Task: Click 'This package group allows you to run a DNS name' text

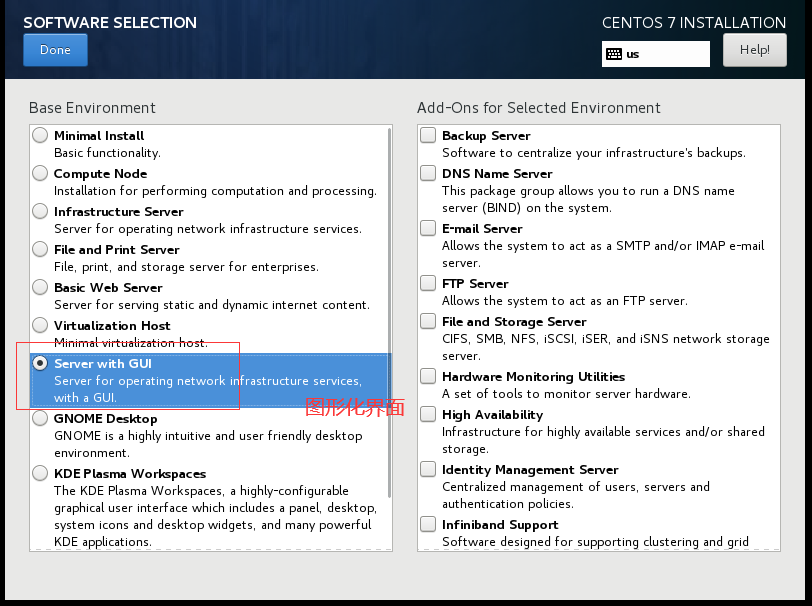Action: click(x=588, y=191)
